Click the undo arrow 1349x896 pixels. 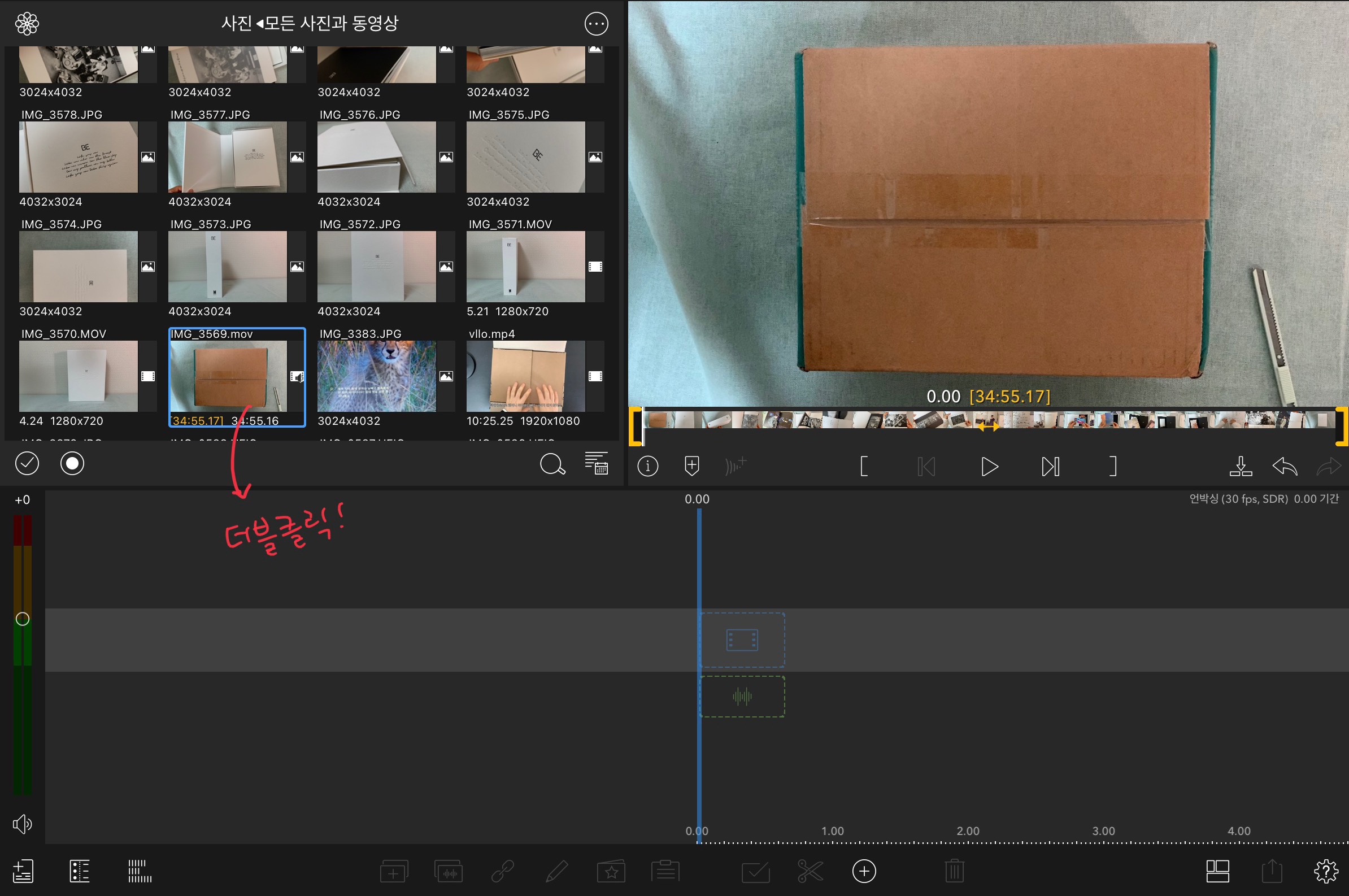(1285, 466)
